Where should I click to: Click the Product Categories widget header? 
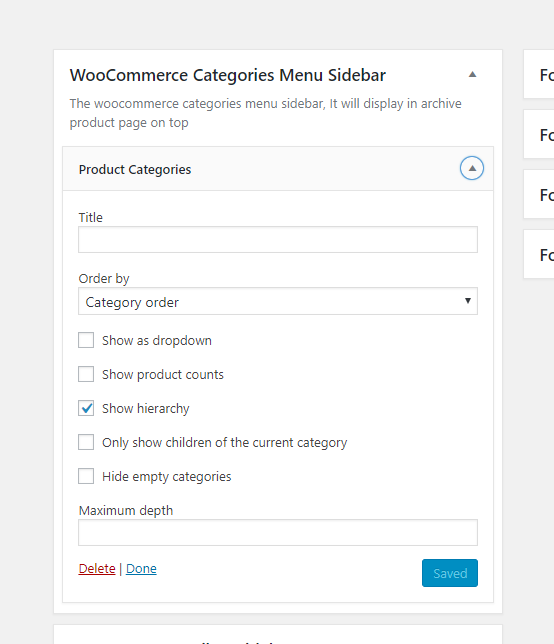pyautogui.click(x=278, y=169)
